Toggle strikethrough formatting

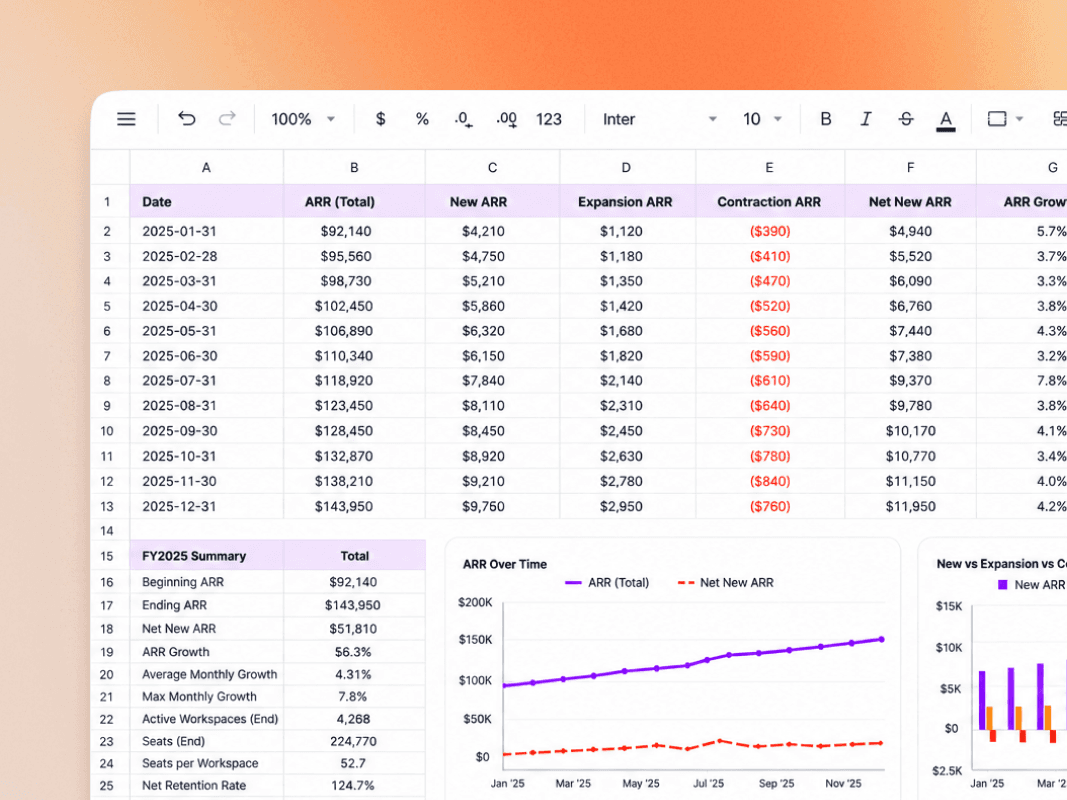point(906,119)
